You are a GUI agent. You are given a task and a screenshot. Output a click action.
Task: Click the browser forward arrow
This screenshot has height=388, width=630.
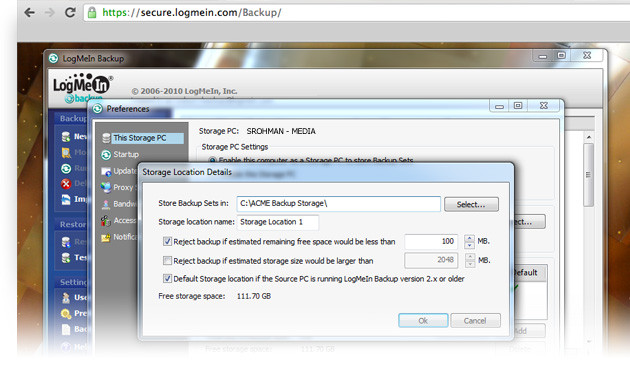point(49,12)
